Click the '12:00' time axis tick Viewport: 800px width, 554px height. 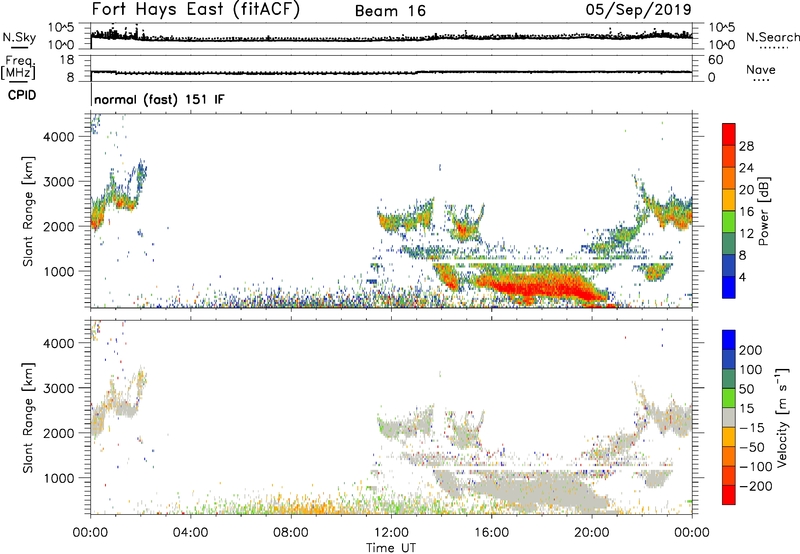pyautogui.click(x=391, y=533)
